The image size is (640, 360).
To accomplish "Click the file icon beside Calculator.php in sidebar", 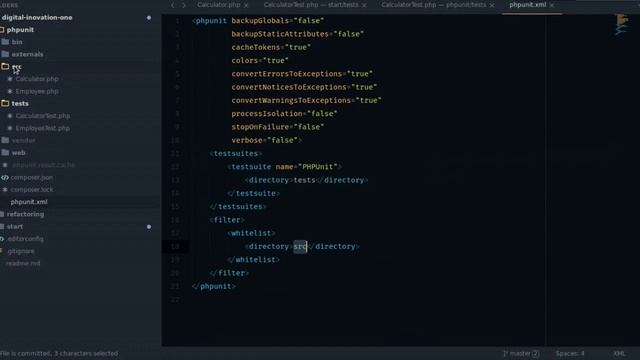I will 10,79.
